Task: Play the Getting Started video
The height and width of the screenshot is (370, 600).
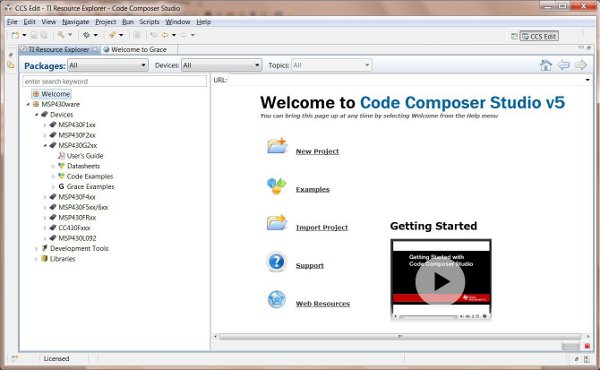Action: [x=440, y=282]
